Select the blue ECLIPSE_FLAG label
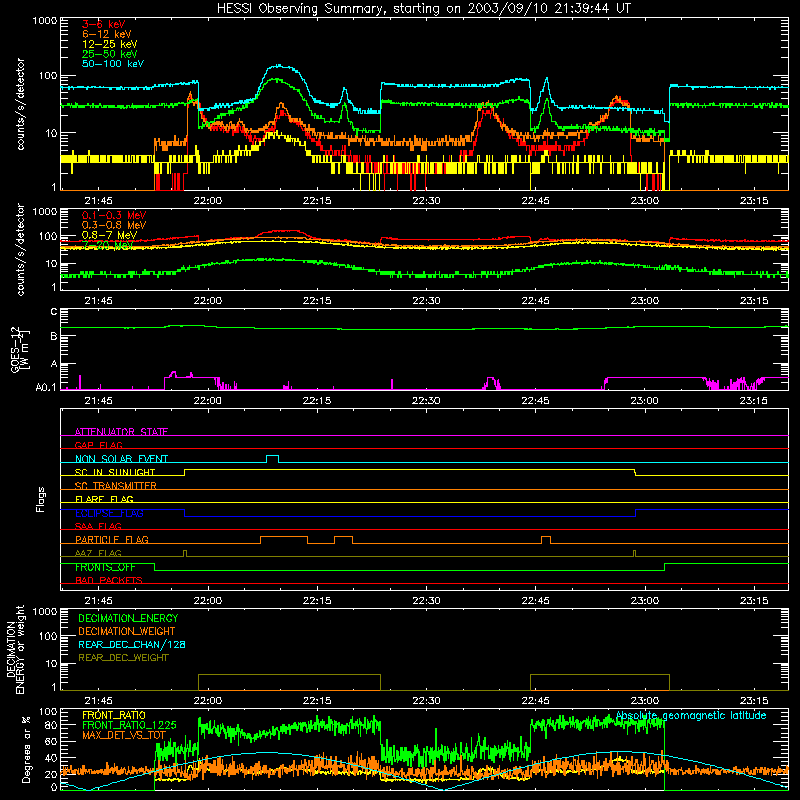 pos(109,513)
